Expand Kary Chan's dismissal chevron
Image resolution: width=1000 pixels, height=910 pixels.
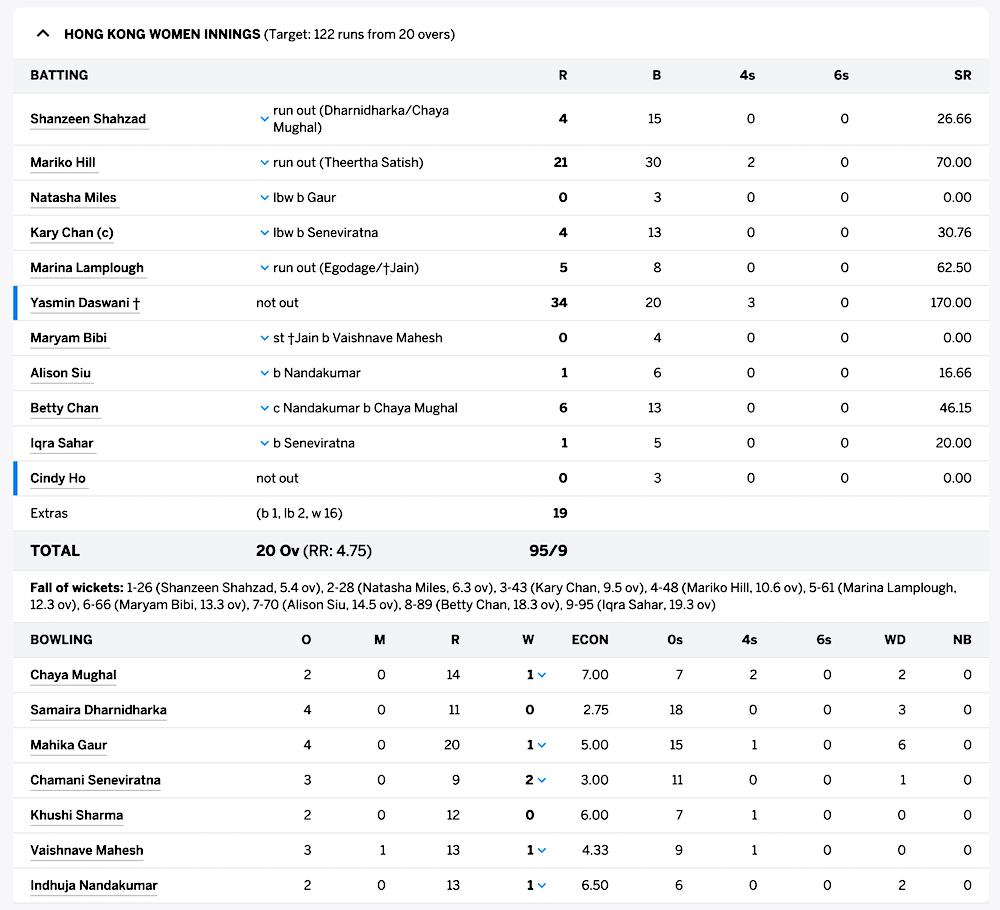263,232
